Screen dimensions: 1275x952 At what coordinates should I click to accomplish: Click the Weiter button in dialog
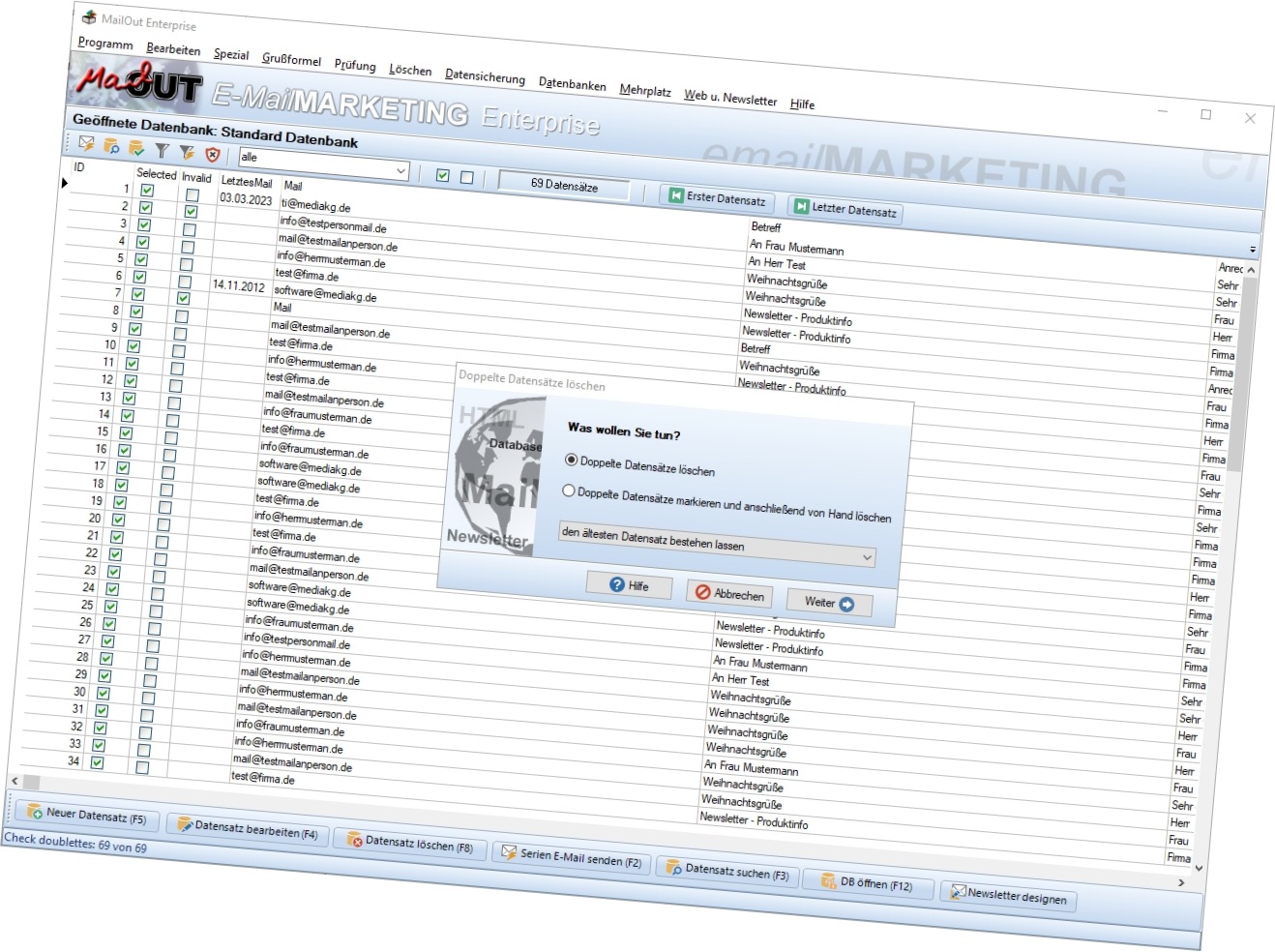(829, 603)
